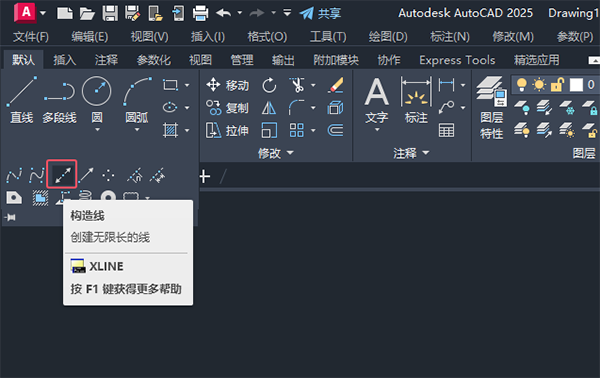
Task: Select the 直线 line tool
Action: pyautogui.click(x=22, y=100)
